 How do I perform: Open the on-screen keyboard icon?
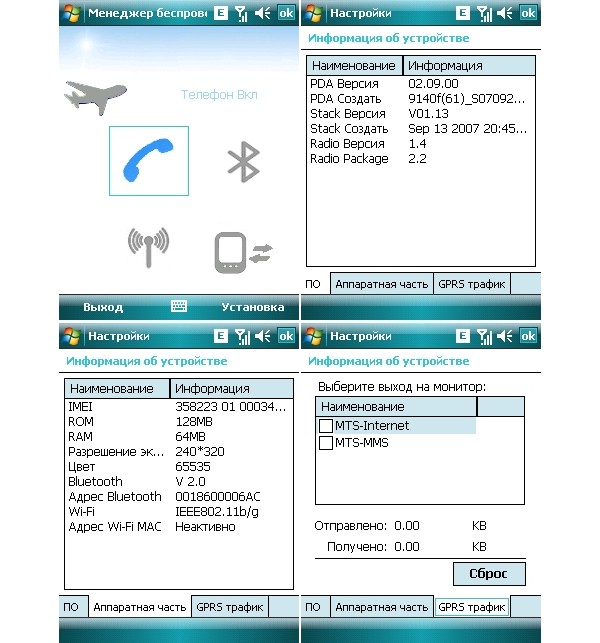179,306
